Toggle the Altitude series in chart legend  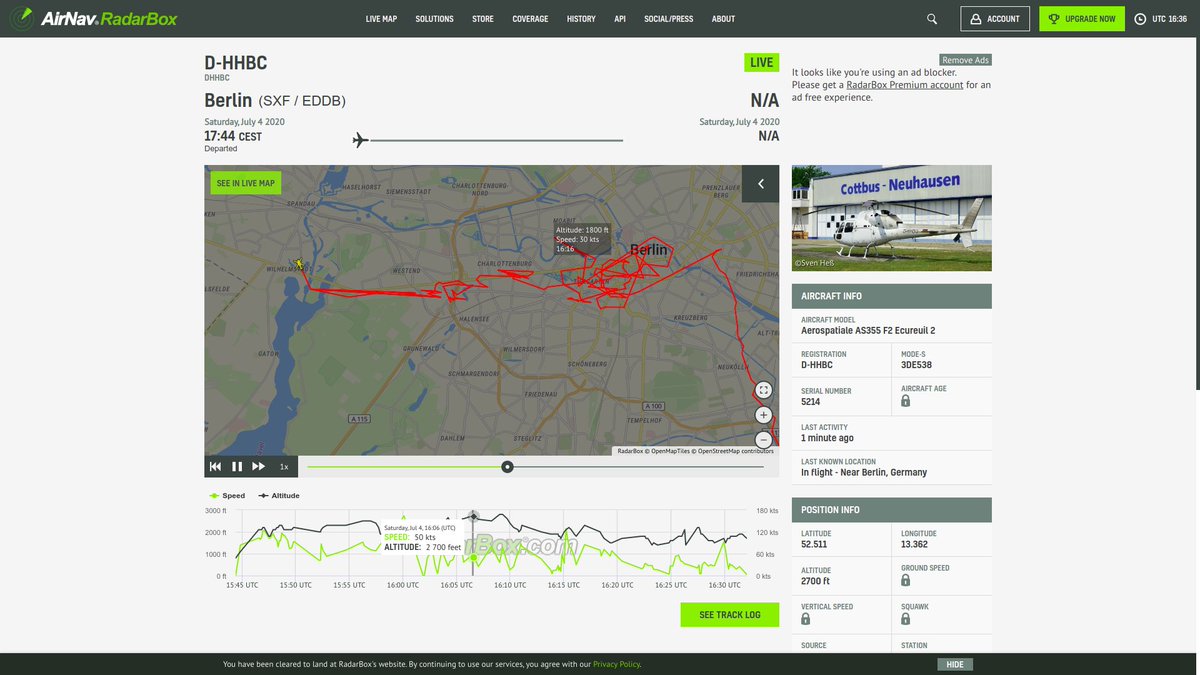(x=278, y=495)
